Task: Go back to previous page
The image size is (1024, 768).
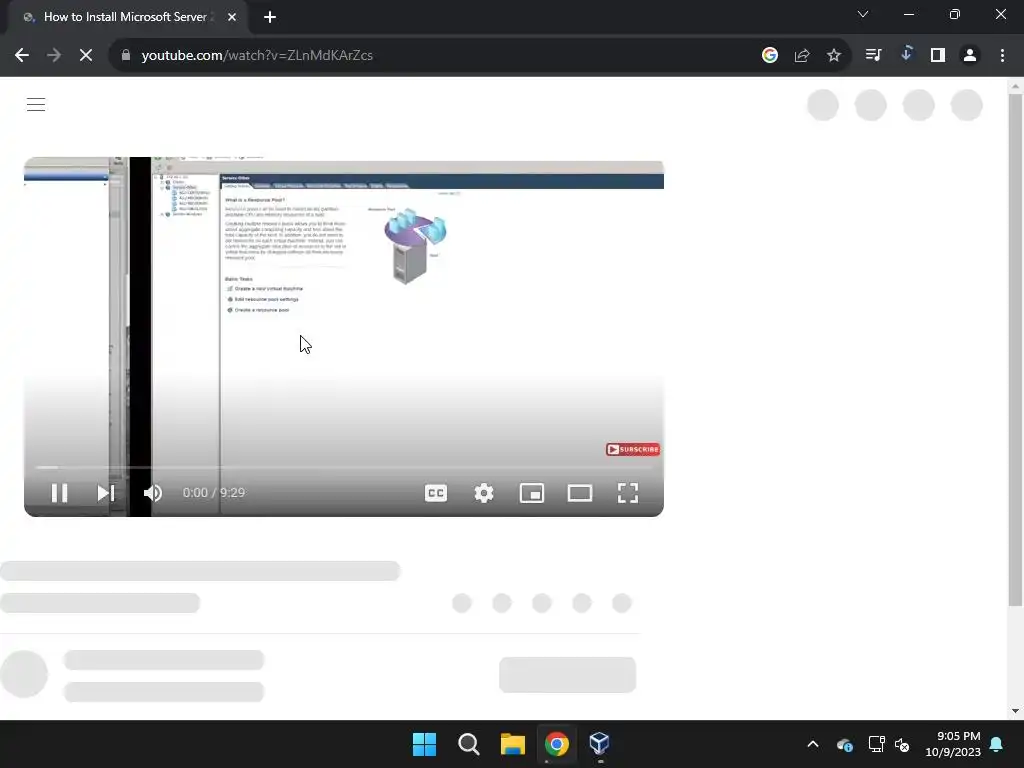Action: (22, 56)
